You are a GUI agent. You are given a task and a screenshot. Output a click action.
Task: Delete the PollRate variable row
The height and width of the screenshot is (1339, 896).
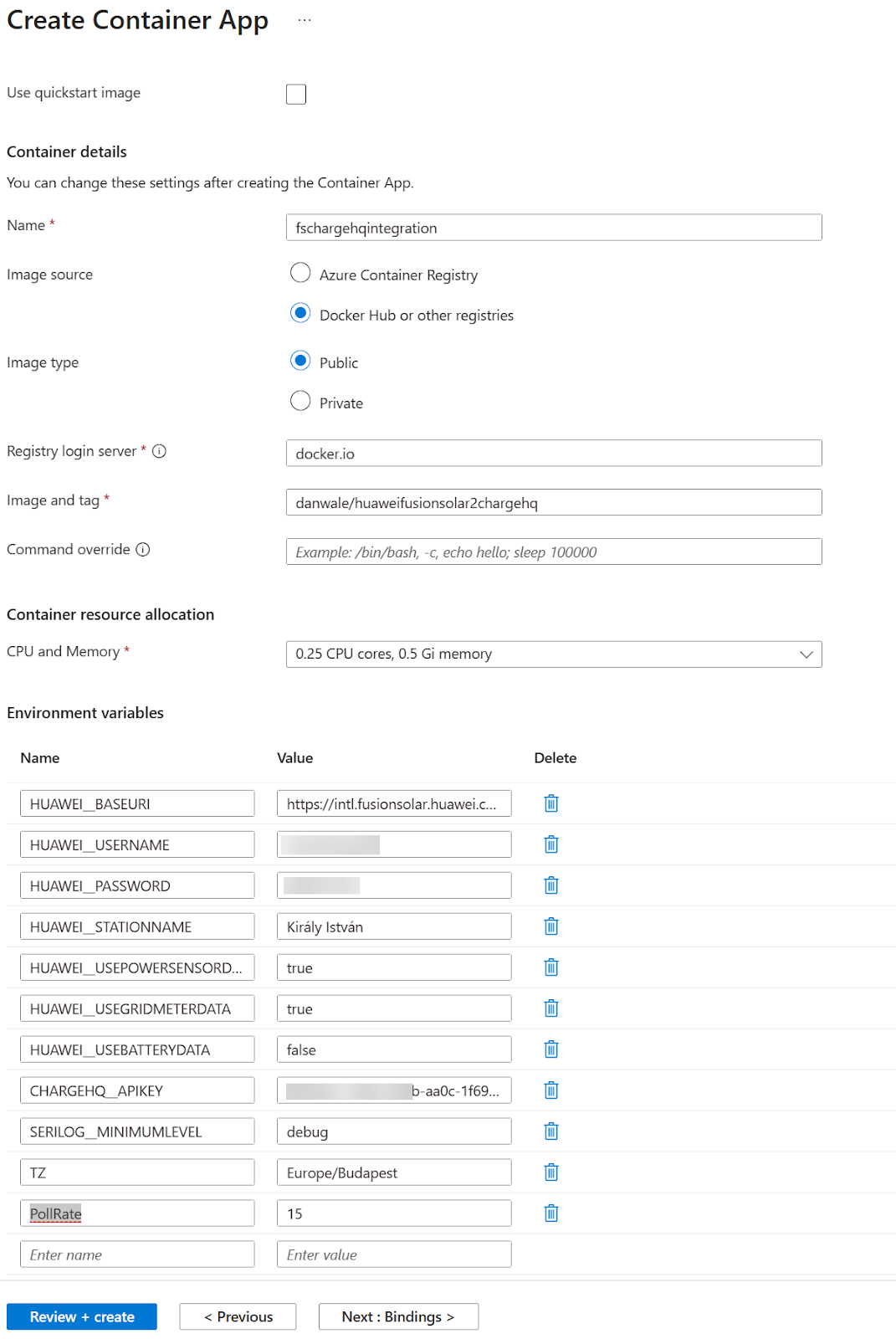550,1213
